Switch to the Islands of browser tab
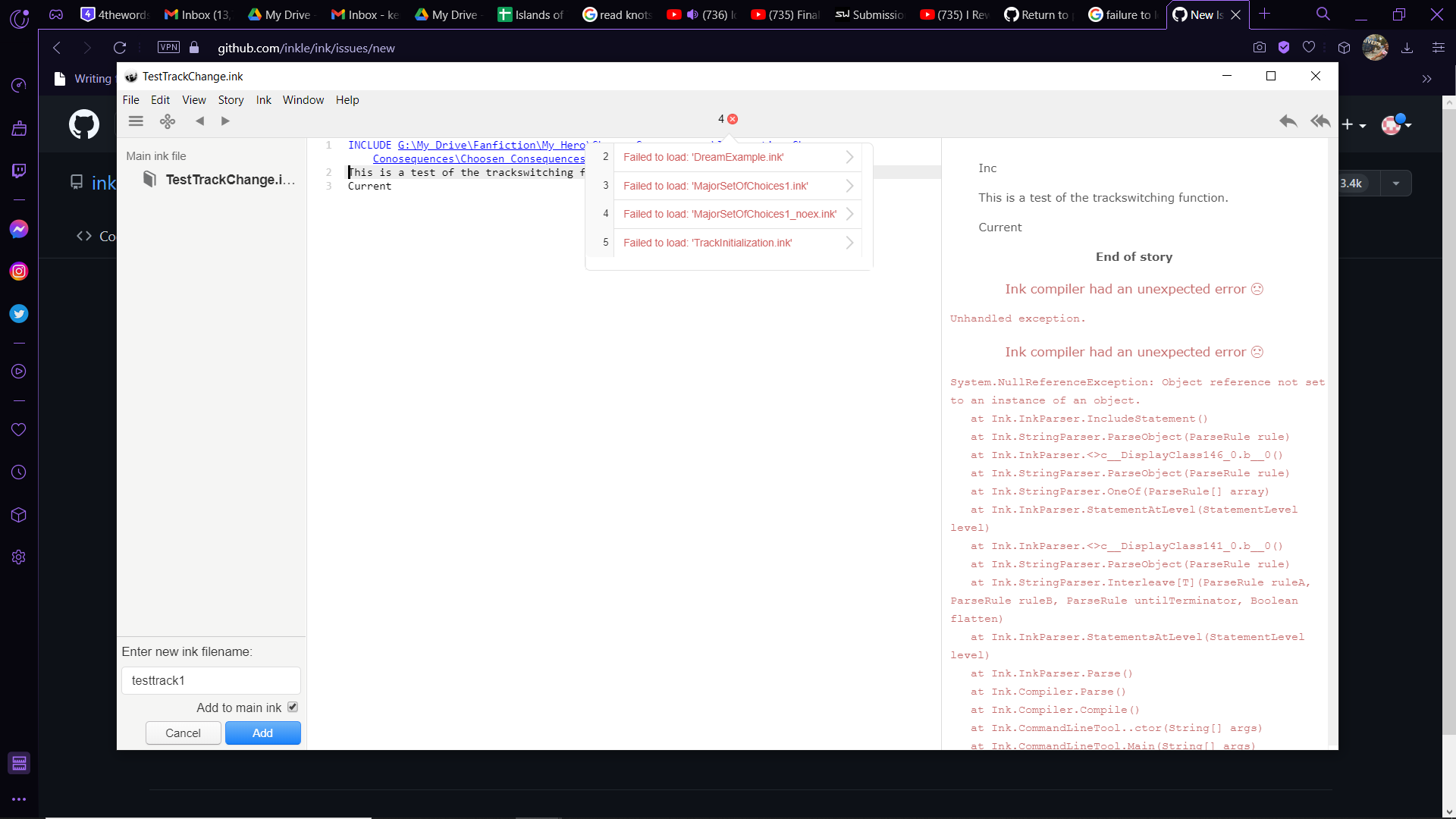This screenshot has width=1456, height=819. (530, 14)
